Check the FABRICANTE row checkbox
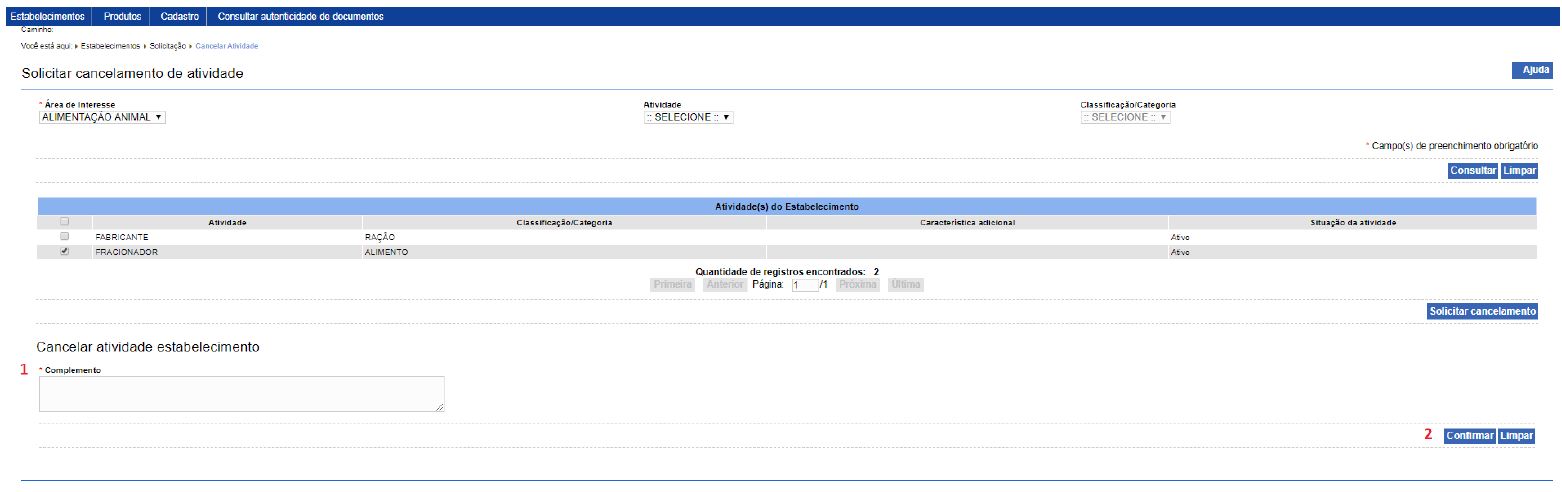This screenshot has height=492, width=1562. [x=65, y=237]
